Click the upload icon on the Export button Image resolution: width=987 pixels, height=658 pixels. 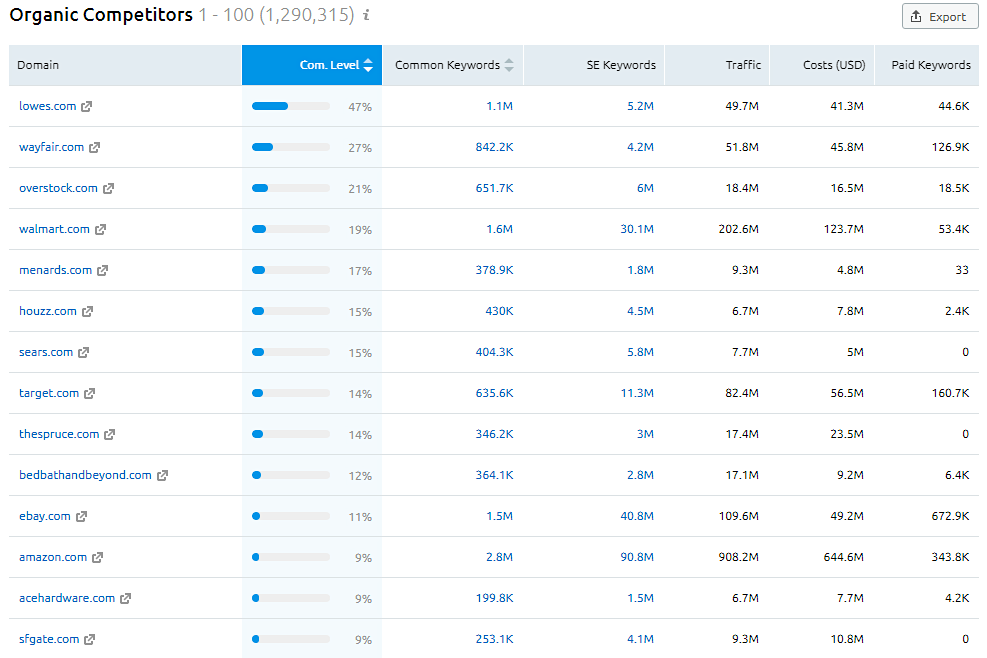tap(918, 16)
